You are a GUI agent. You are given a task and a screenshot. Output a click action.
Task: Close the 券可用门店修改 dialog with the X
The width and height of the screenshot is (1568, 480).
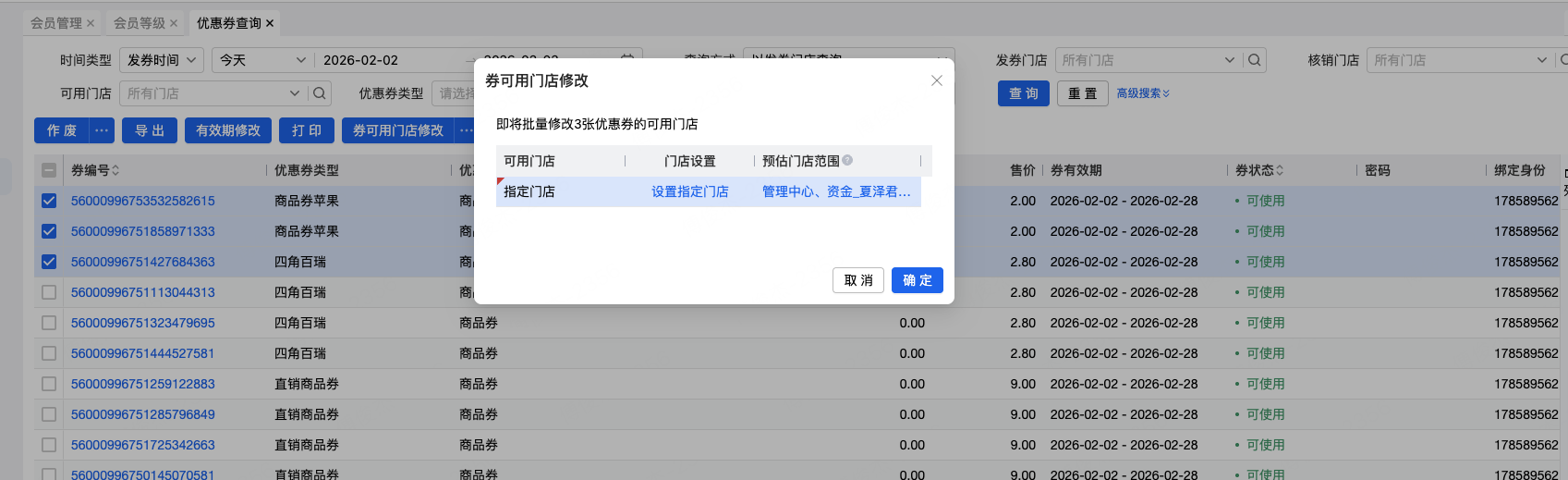(937, 80)
